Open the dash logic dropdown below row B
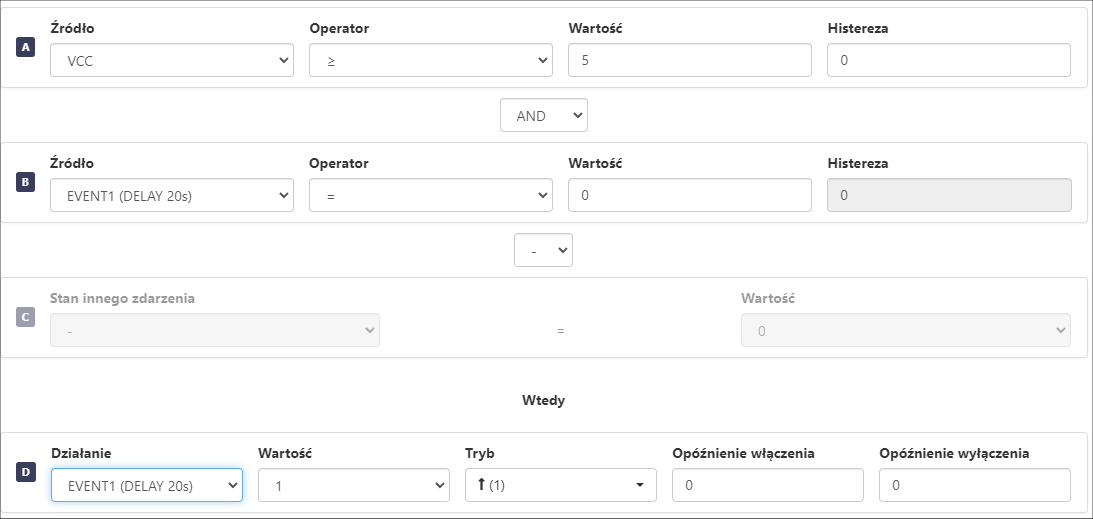1093x519 pixels. (543, 250)
